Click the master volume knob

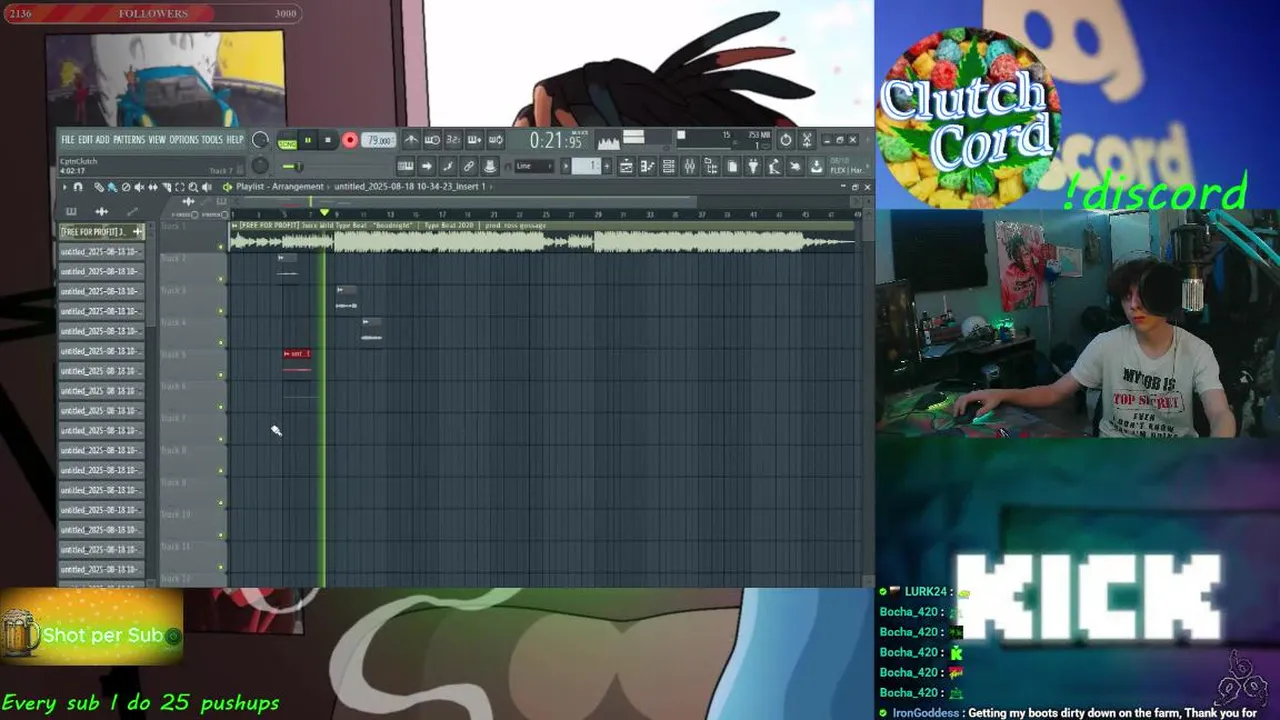(x=260, y=140)
